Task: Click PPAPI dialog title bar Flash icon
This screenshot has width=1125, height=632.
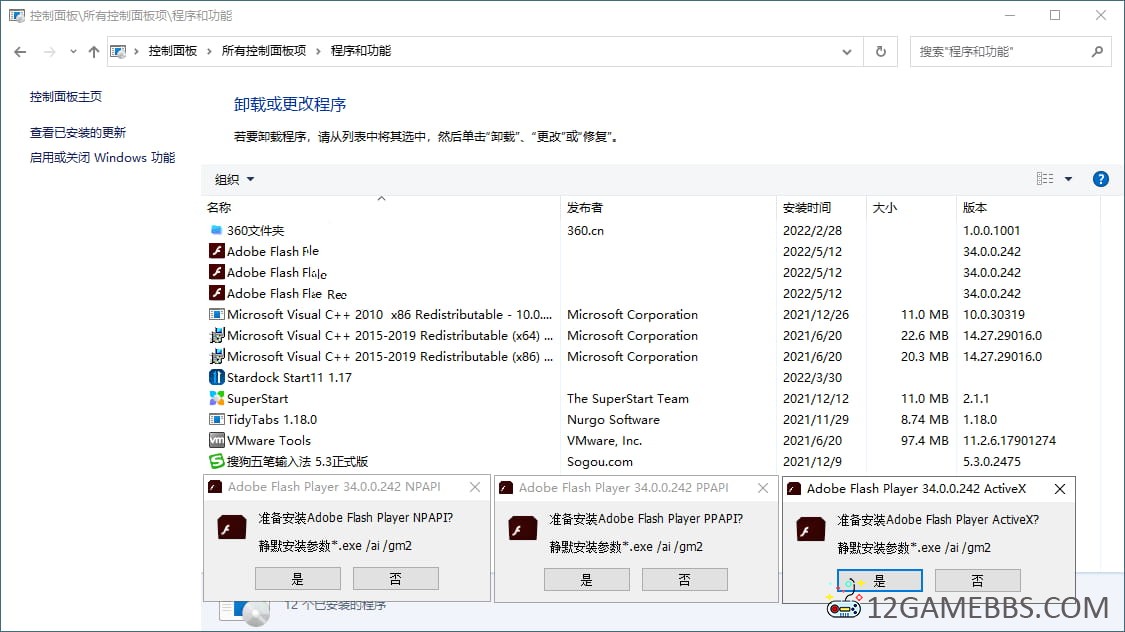Action: tap(506, 488)
